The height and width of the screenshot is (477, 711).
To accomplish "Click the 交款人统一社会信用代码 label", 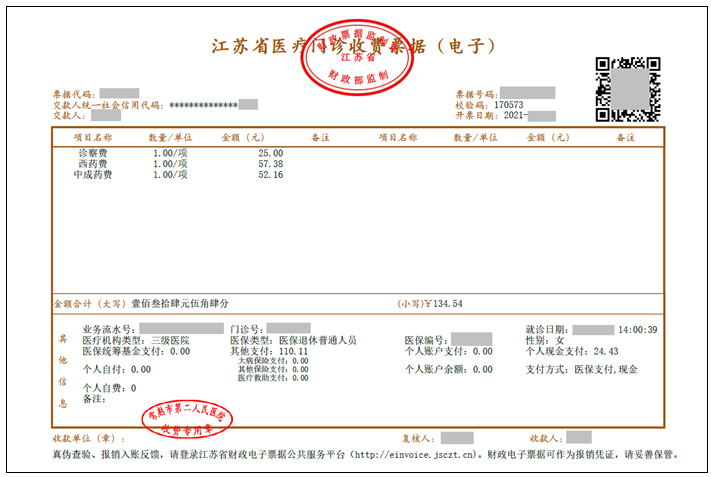I will 108,105.
